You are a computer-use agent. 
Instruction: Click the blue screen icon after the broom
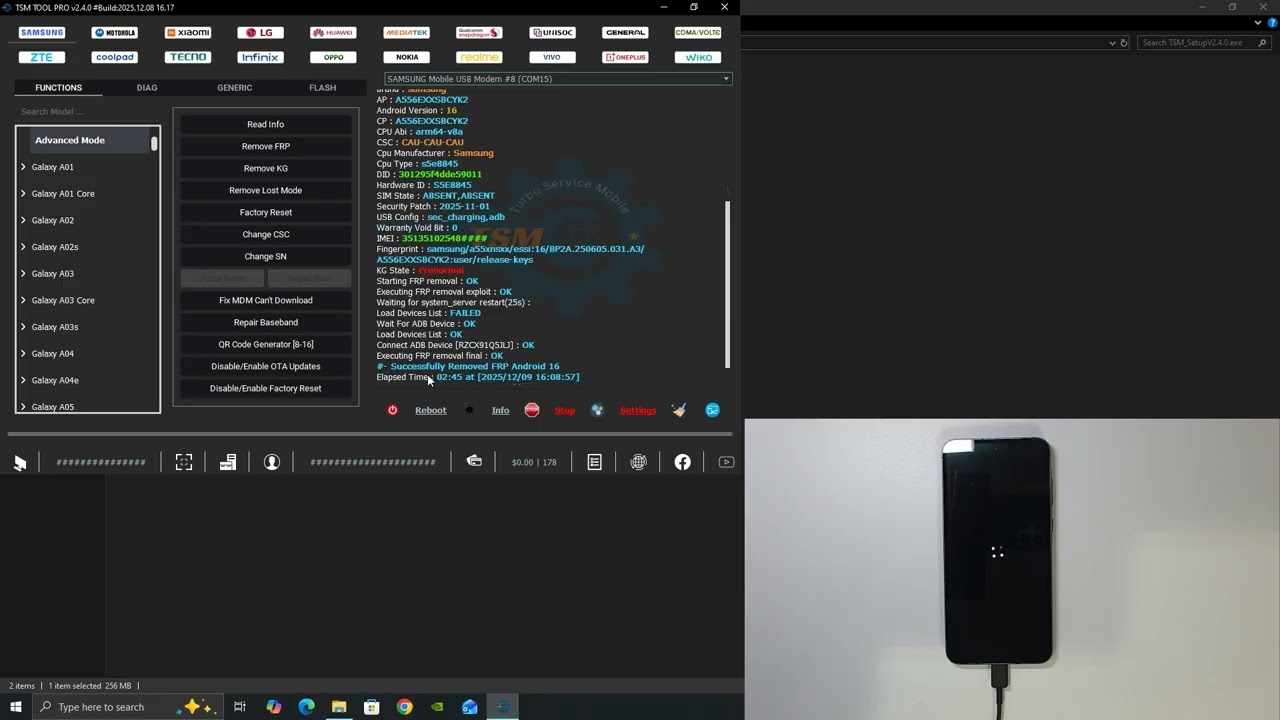tap(712, 410)
